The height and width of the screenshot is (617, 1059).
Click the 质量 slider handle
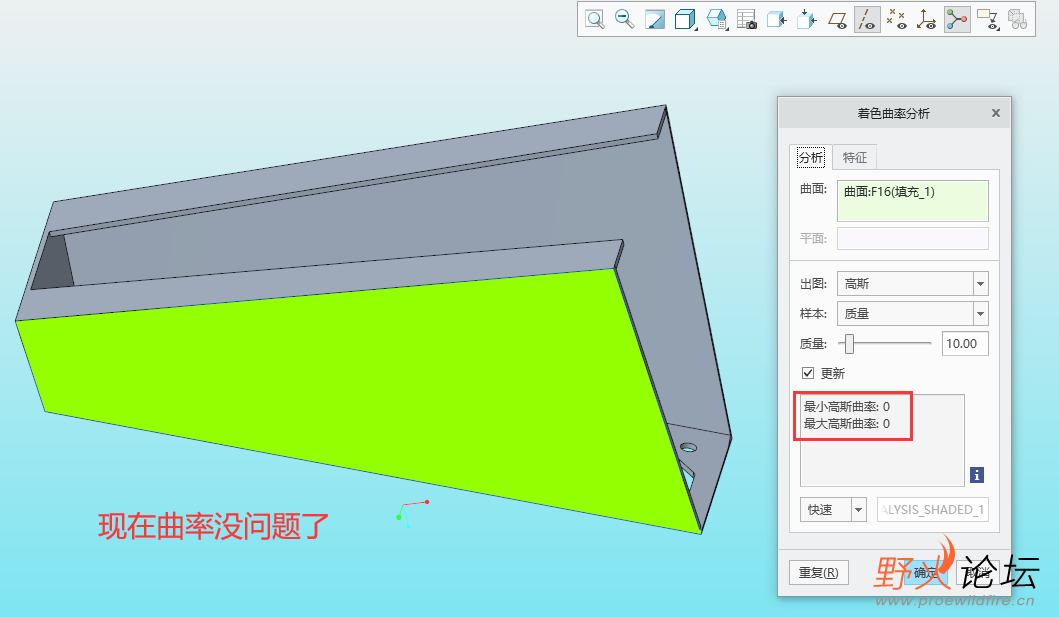tap(850, 344)
